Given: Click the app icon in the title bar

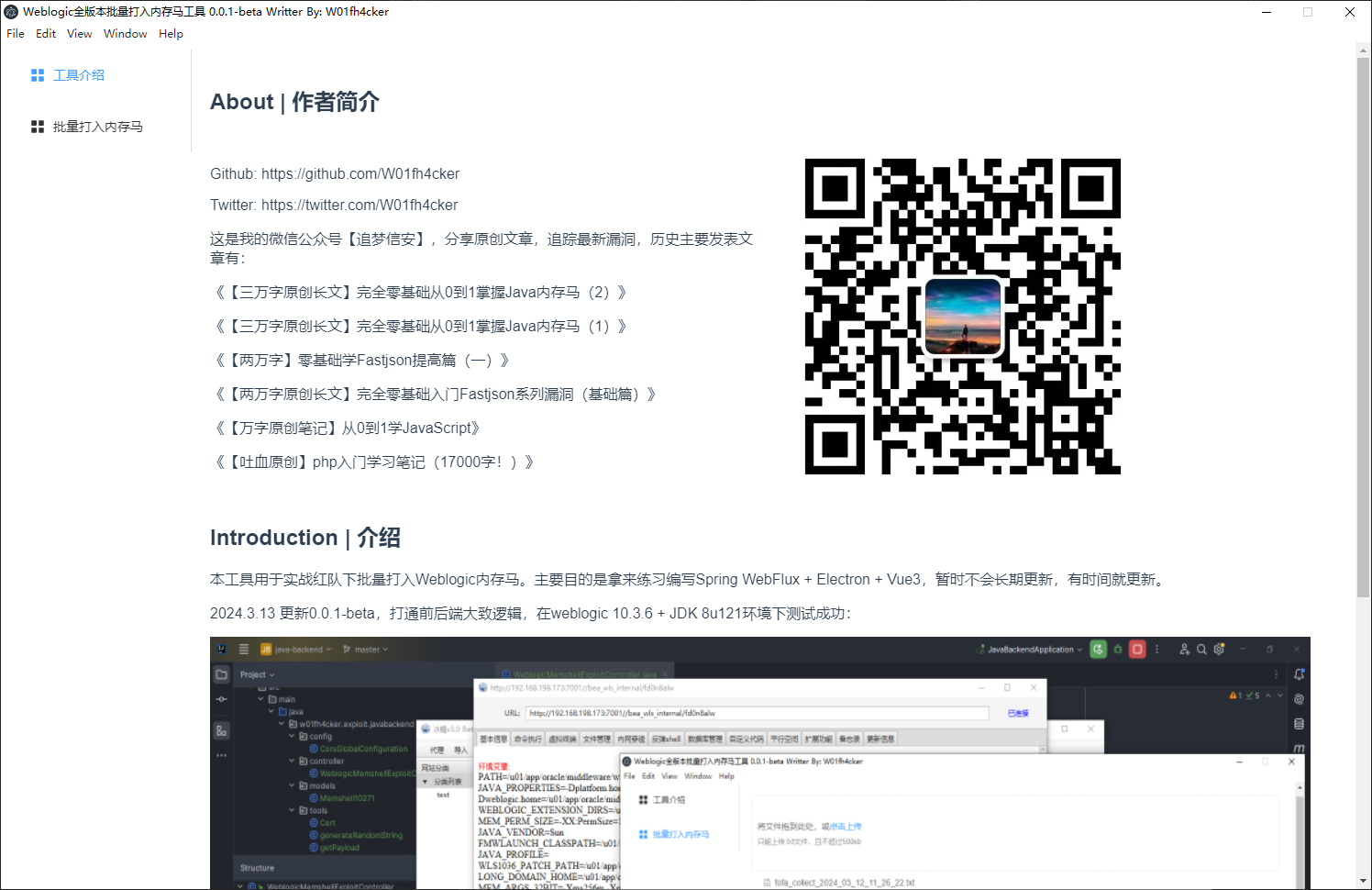Looking at the screenshot, I should [11, 12].
